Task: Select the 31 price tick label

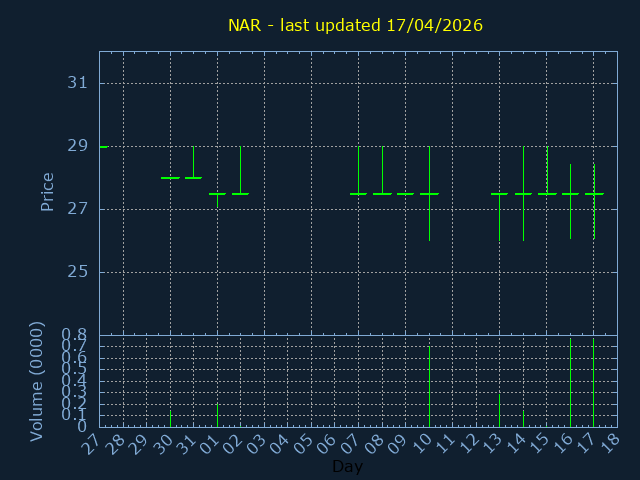Action: [x=77, y=83]
